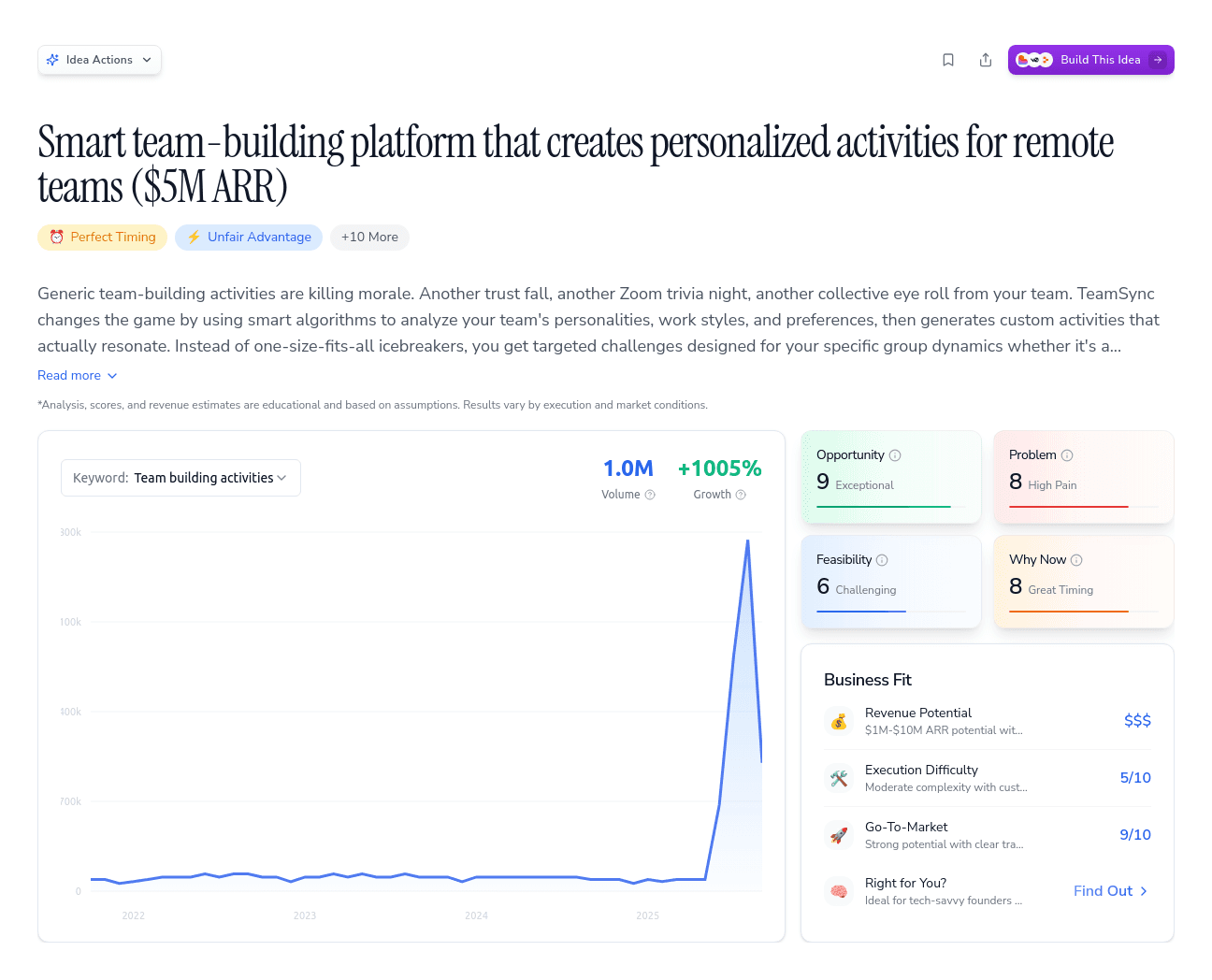Image resolution: width=1212 pixels, height=980 pixels.
Task: Click the Build This Idea button
Action: click(x=1090, y=59)
